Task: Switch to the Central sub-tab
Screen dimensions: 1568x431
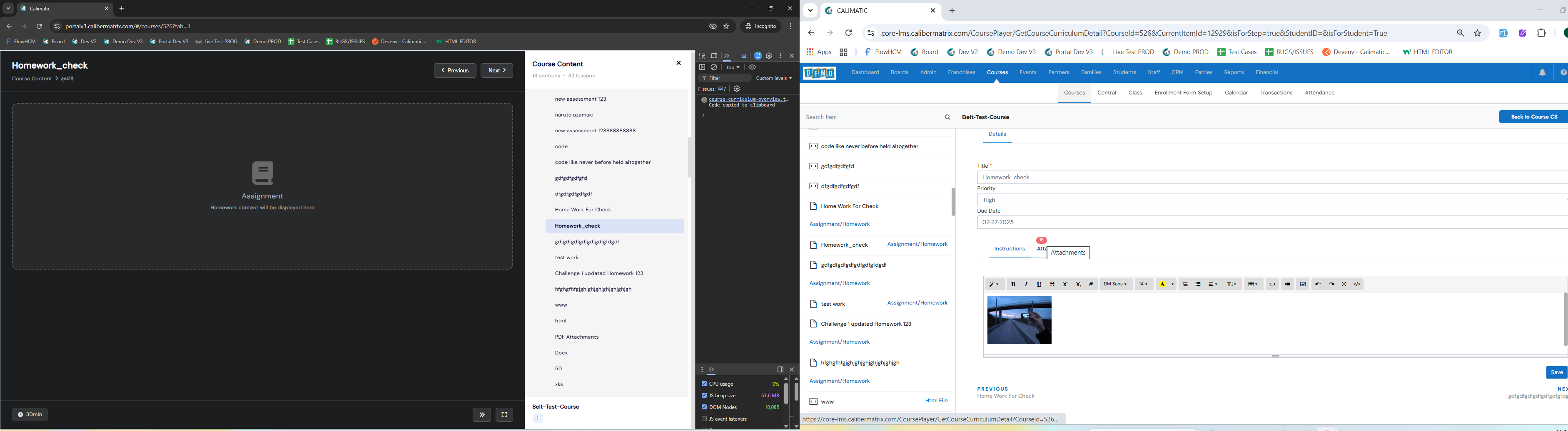Action: coord(1106,93)
